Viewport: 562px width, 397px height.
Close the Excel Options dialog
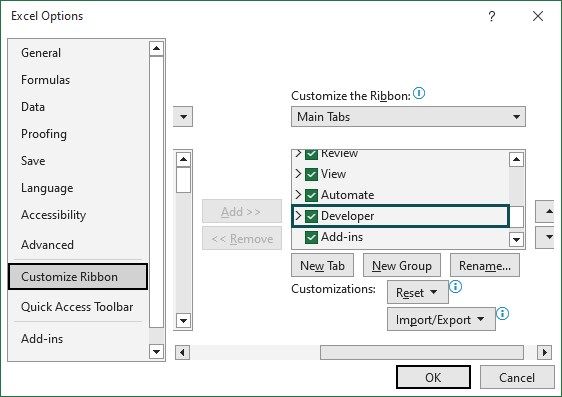pos(538,16)
